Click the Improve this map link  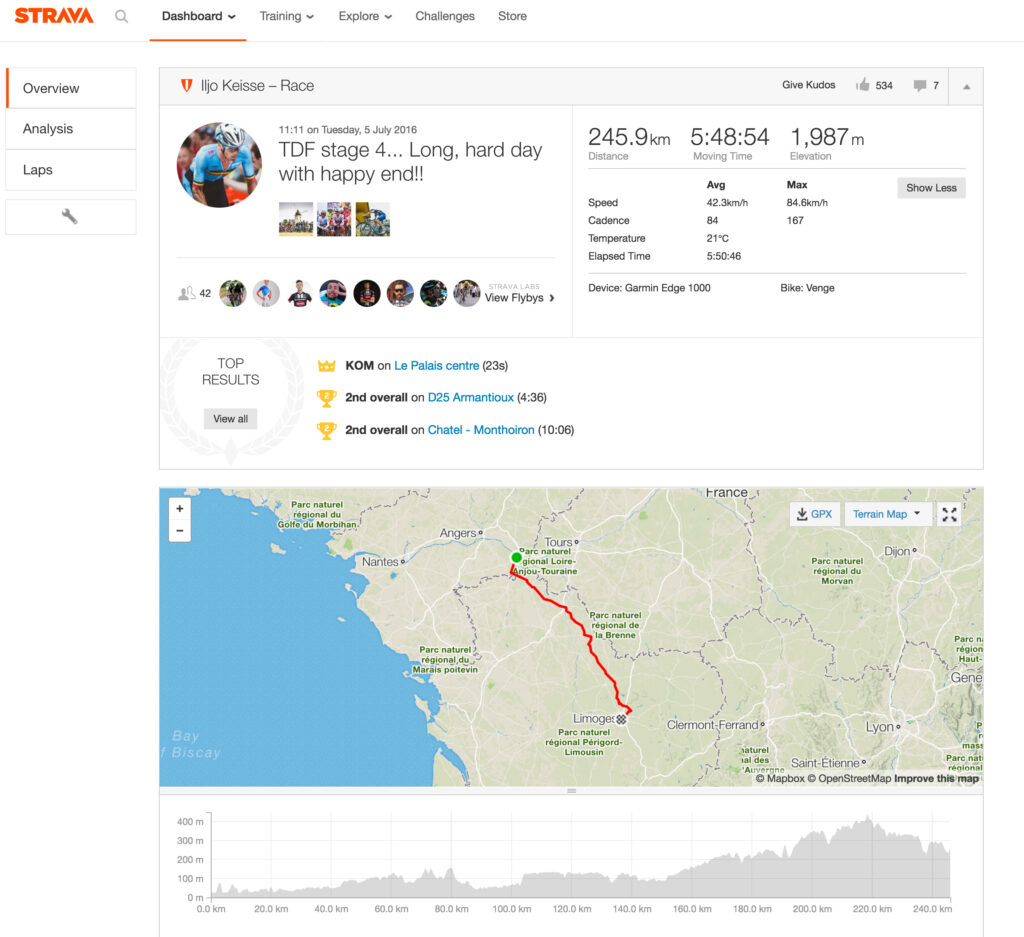936,778
